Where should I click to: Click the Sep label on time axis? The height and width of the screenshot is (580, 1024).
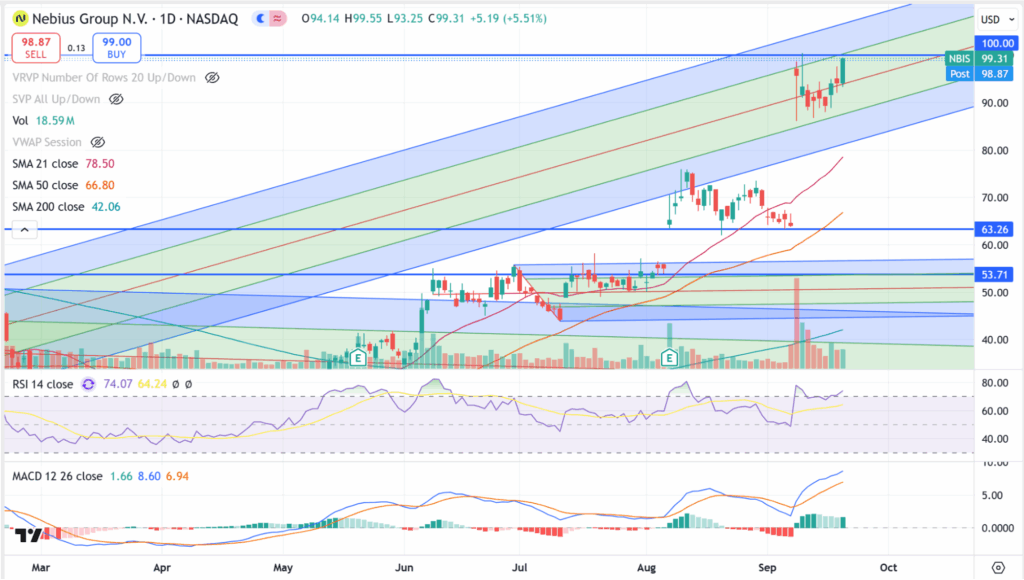[767, 568]
